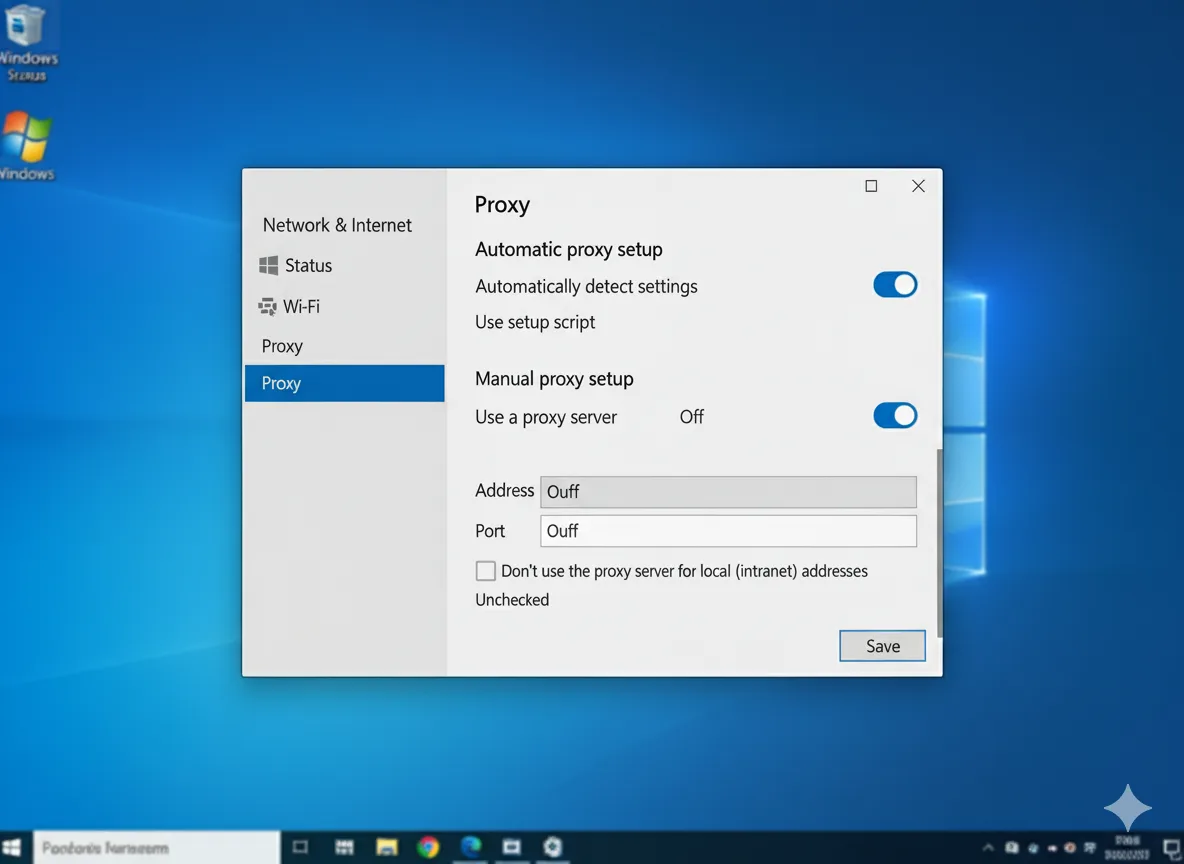1184x864 pixels.
Task: Click into the Port input field
Action: click(728, 531)
